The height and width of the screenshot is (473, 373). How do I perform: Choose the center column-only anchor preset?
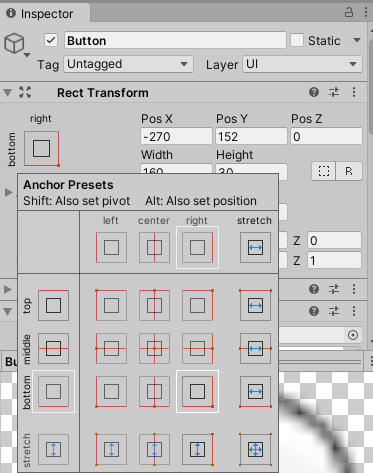point(154,247)
